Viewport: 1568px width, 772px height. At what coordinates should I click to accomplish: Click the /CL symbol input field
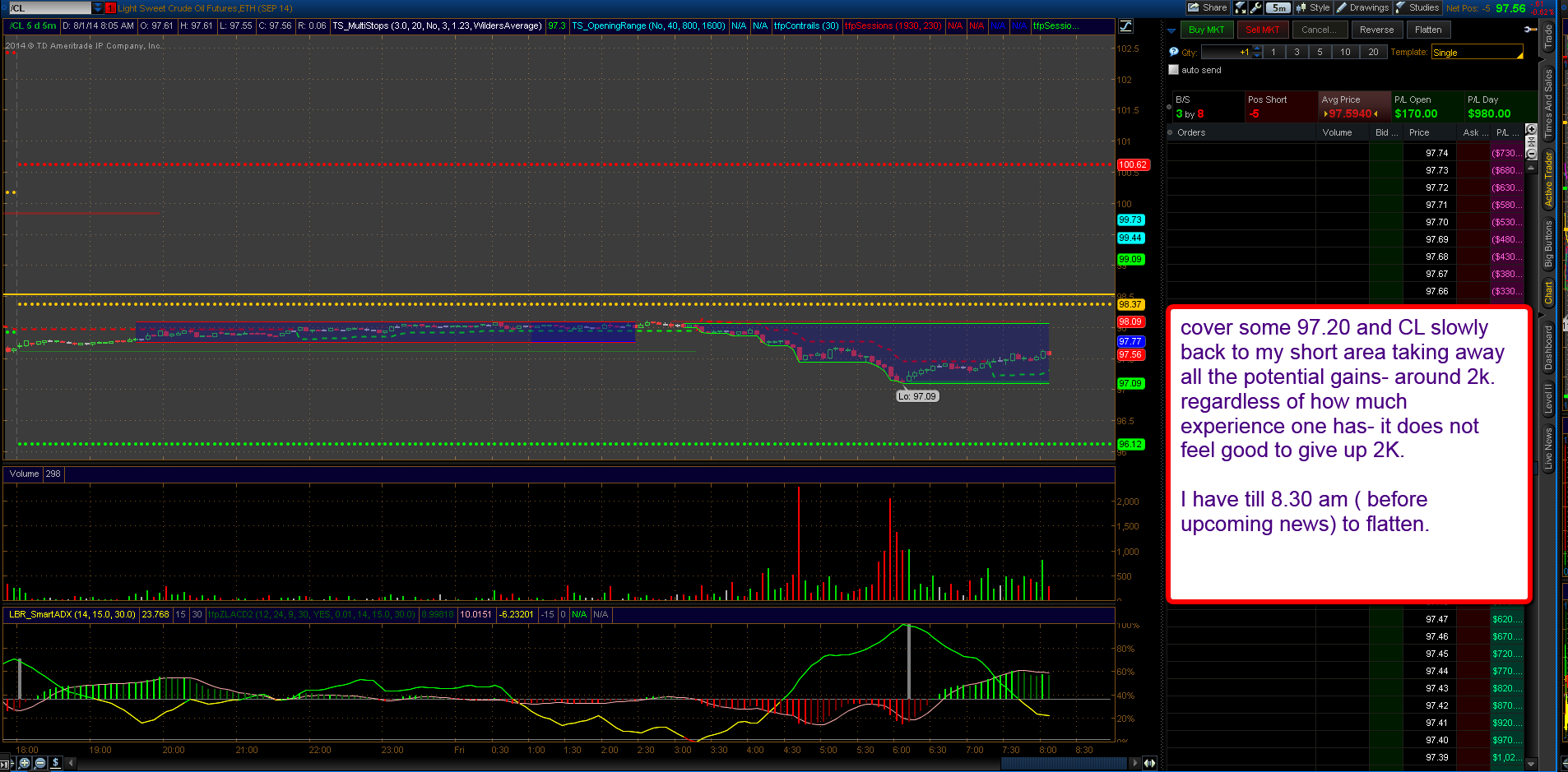click(49, 7)
